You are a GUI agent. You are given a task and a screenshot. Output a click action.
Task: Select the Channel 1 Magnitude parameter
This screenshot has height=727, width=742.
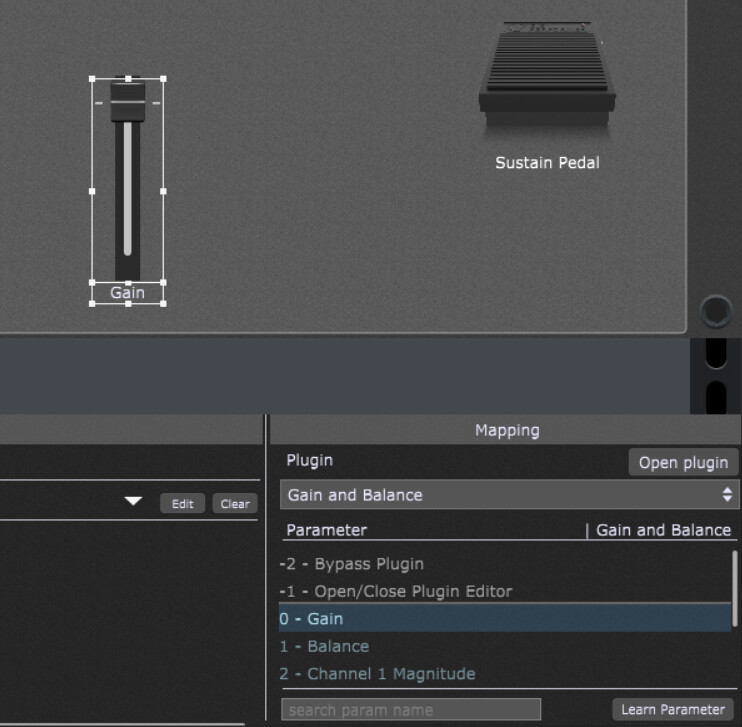pos(378,674)
